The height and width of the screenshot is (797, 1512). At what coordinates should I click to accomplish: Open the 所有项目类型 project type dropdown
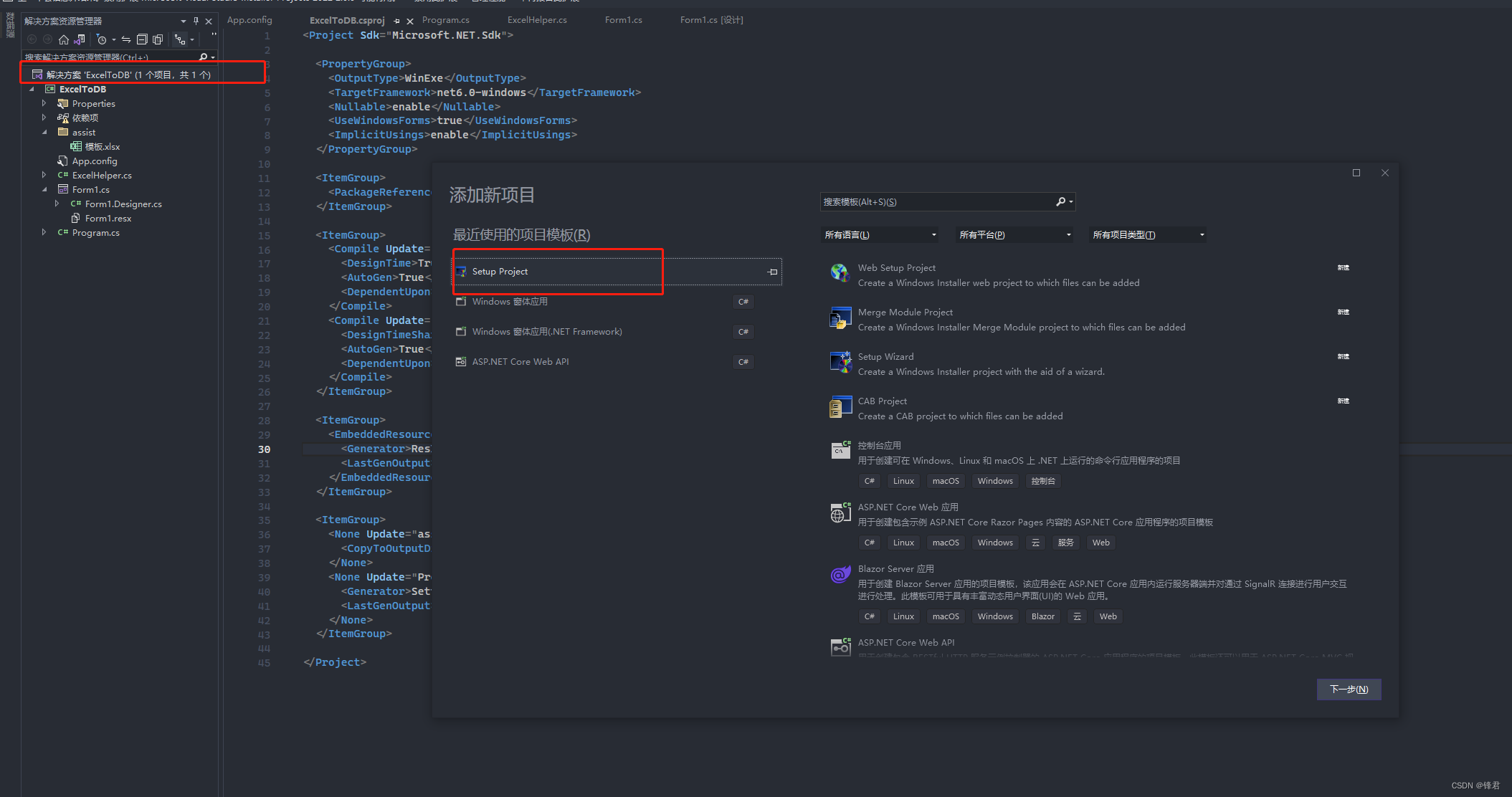[x=1148, y=235]
